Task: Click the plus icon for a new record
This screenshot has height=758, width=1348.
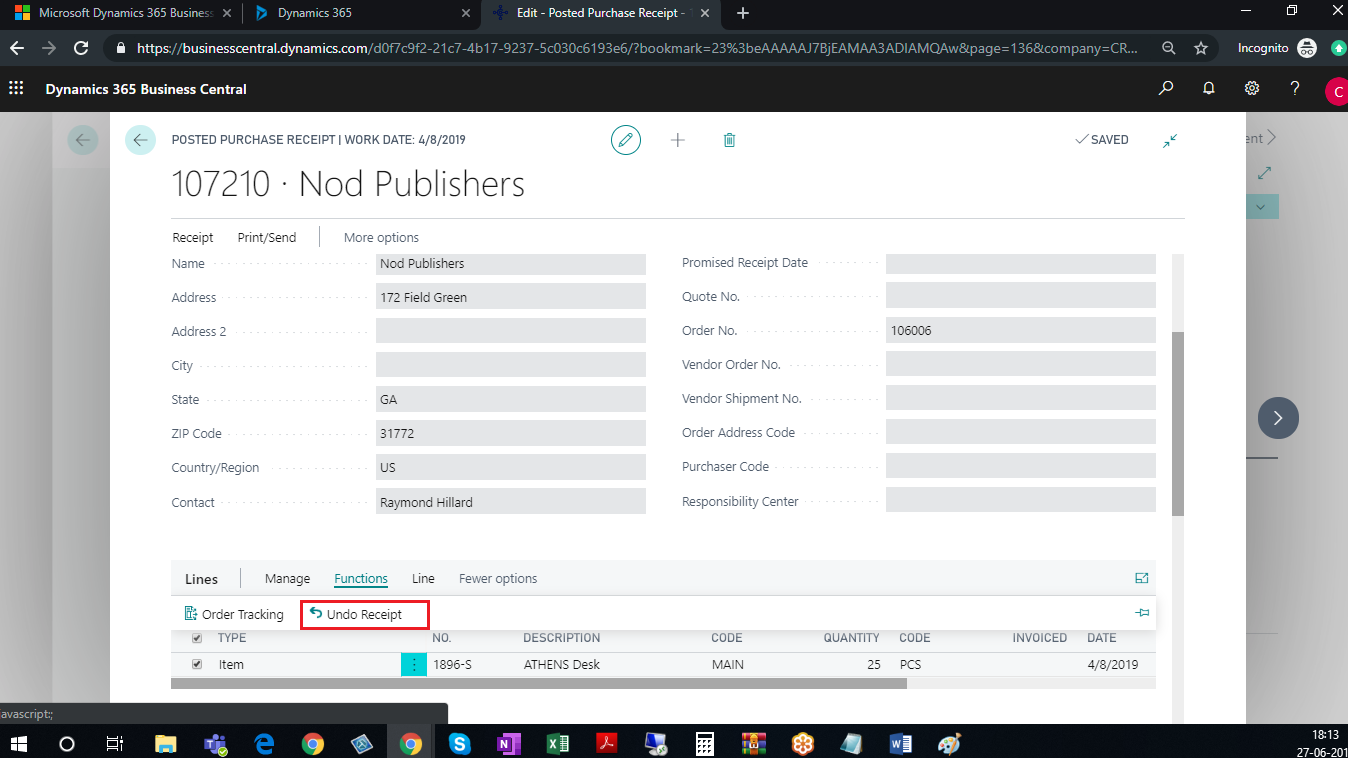Action: point(678,140)
